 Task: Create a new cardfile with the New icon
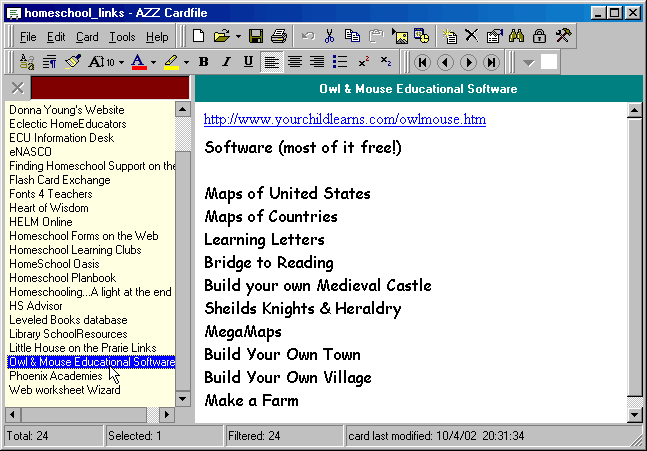click(198, 36)
